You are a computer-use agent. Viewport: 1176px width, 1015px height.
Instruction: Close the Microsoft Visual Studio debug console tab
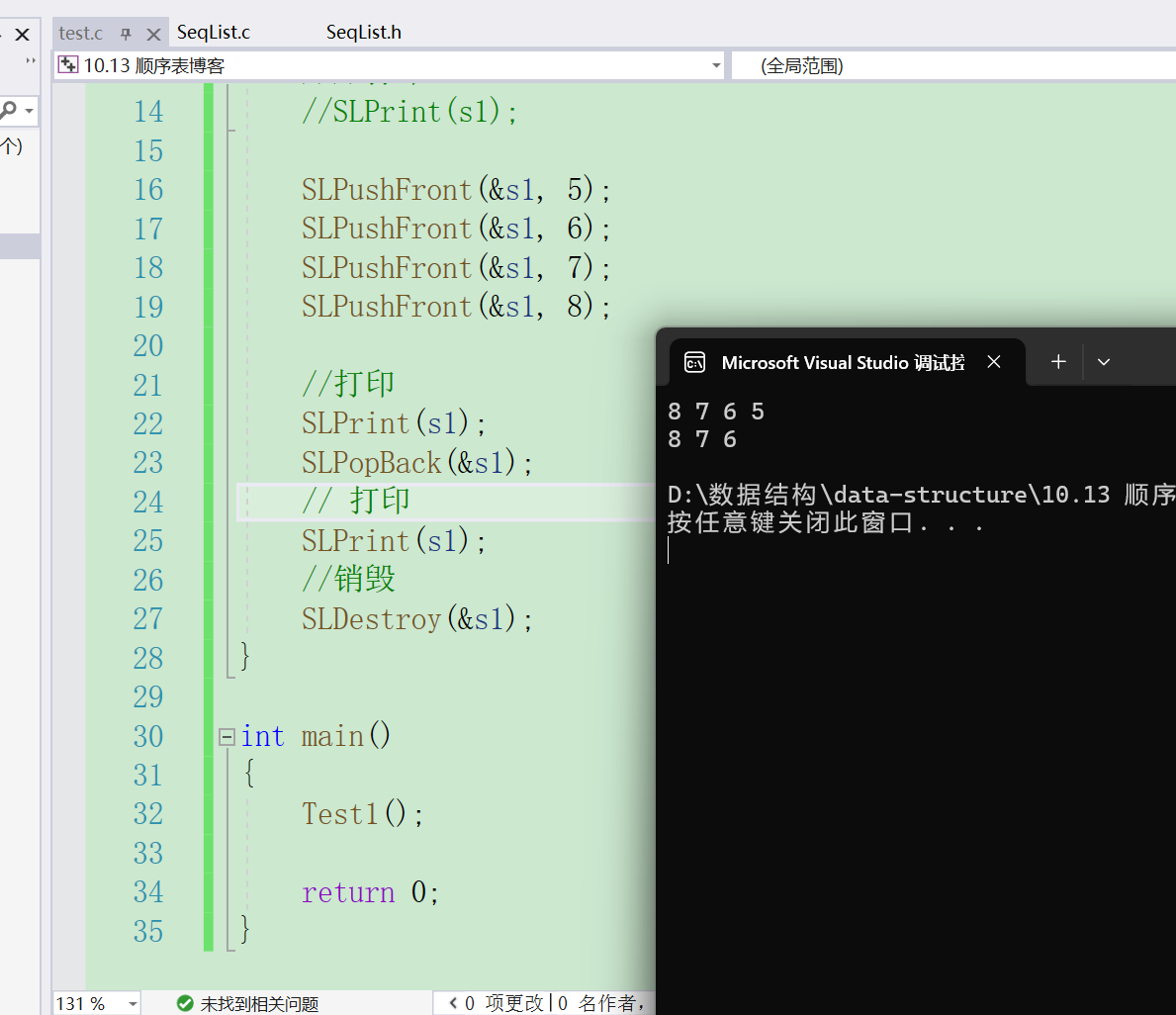click(994, 362)
